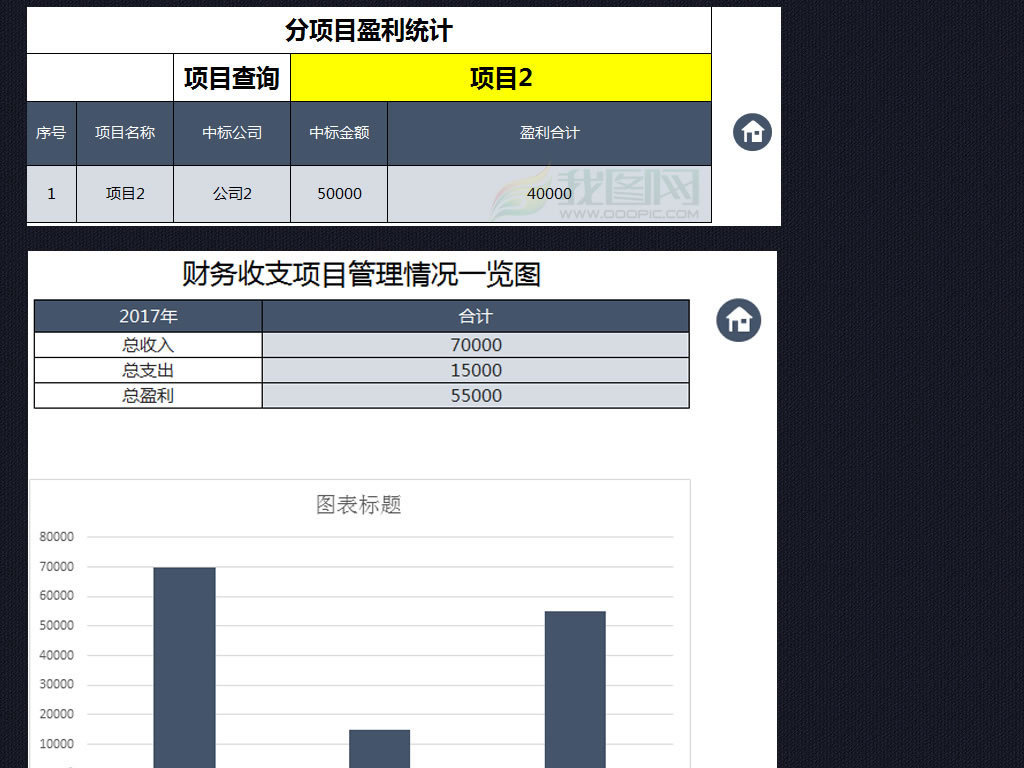Select the 图表标题 chart title
1024x768 pixels.
coord(359,504)
